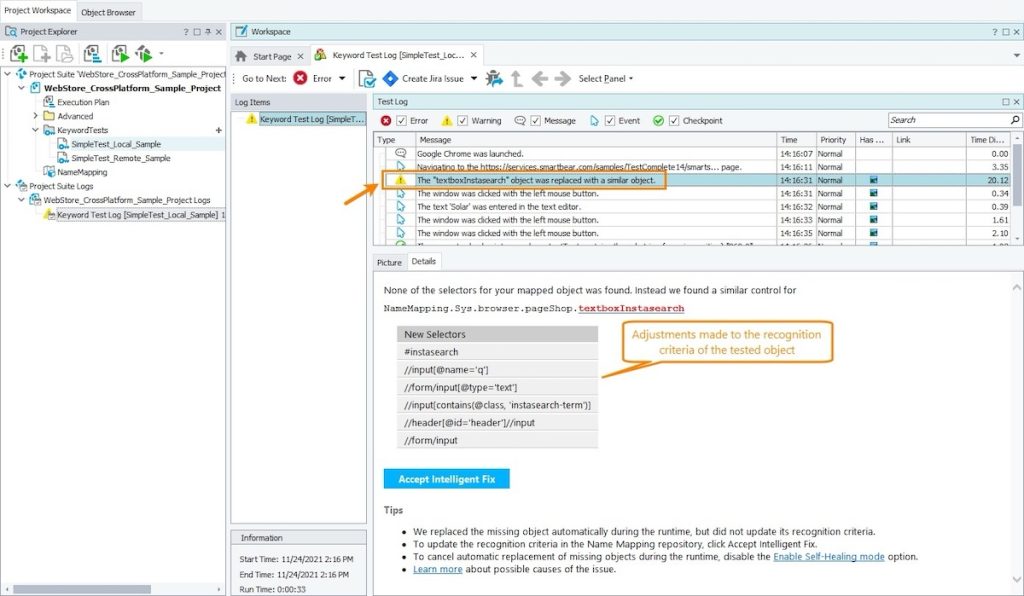This screenshot has height=596, width=1024.
Task: Click the back arrow in log toolbar
Action: [540, 78]
